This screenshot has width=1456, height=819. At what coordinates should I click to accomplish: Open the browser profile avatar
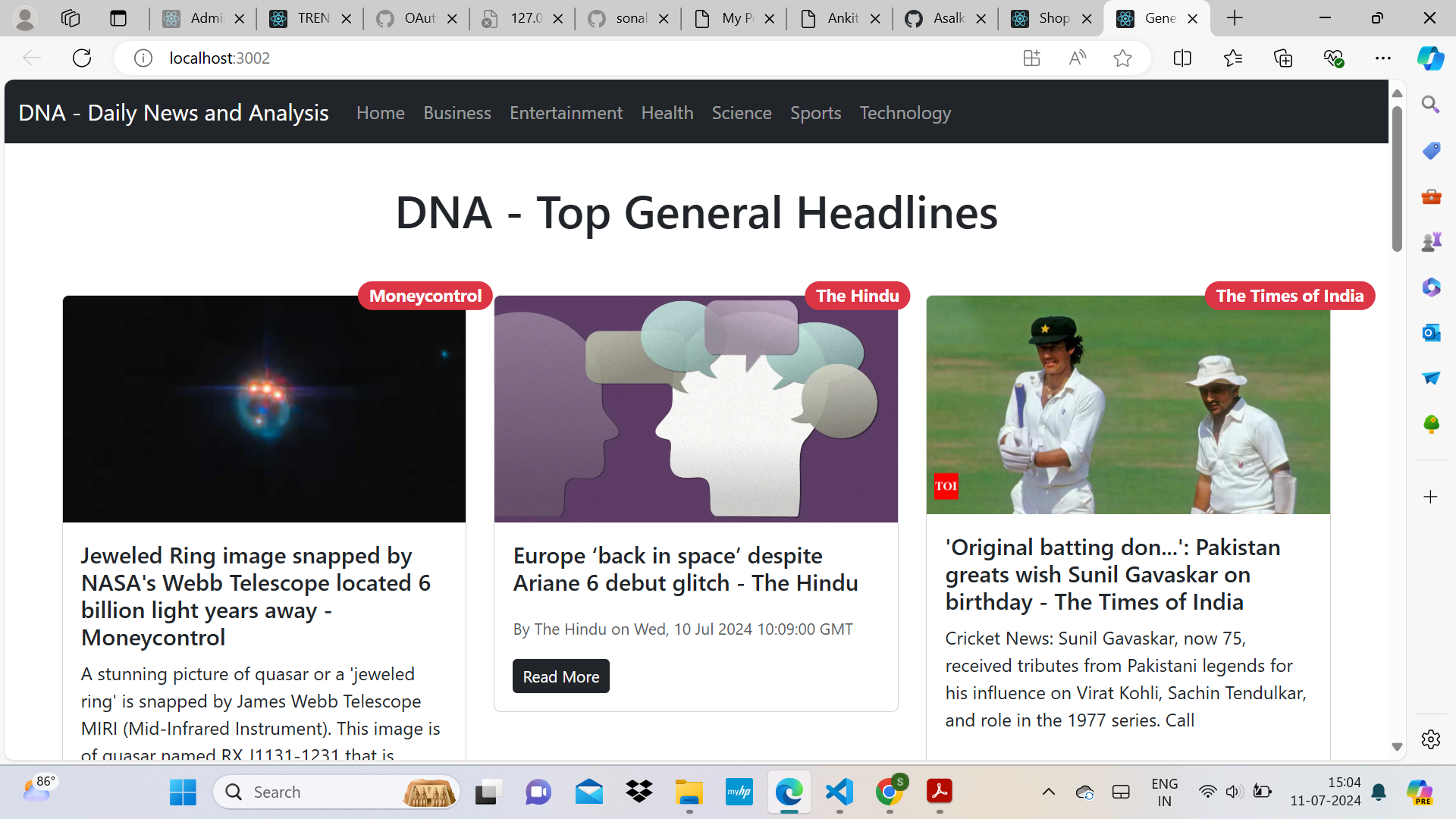point(25,18)
